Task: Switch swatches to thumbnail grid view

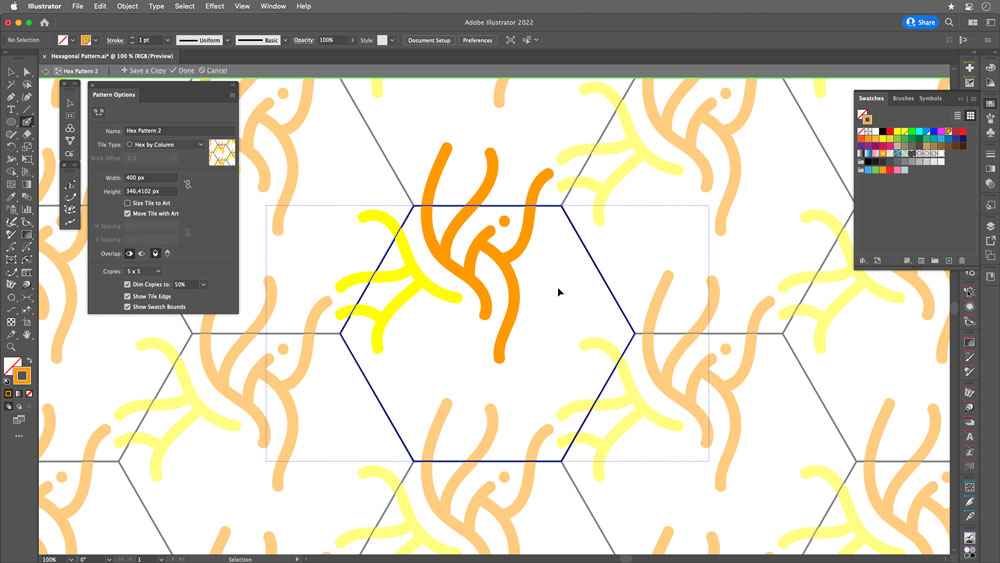Action: pos(970,115)
